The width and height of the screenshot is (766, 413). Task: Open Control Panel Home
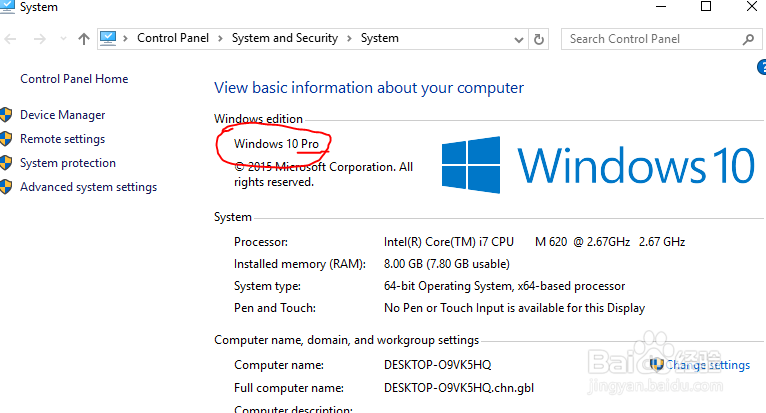click(x=74, y=79)
